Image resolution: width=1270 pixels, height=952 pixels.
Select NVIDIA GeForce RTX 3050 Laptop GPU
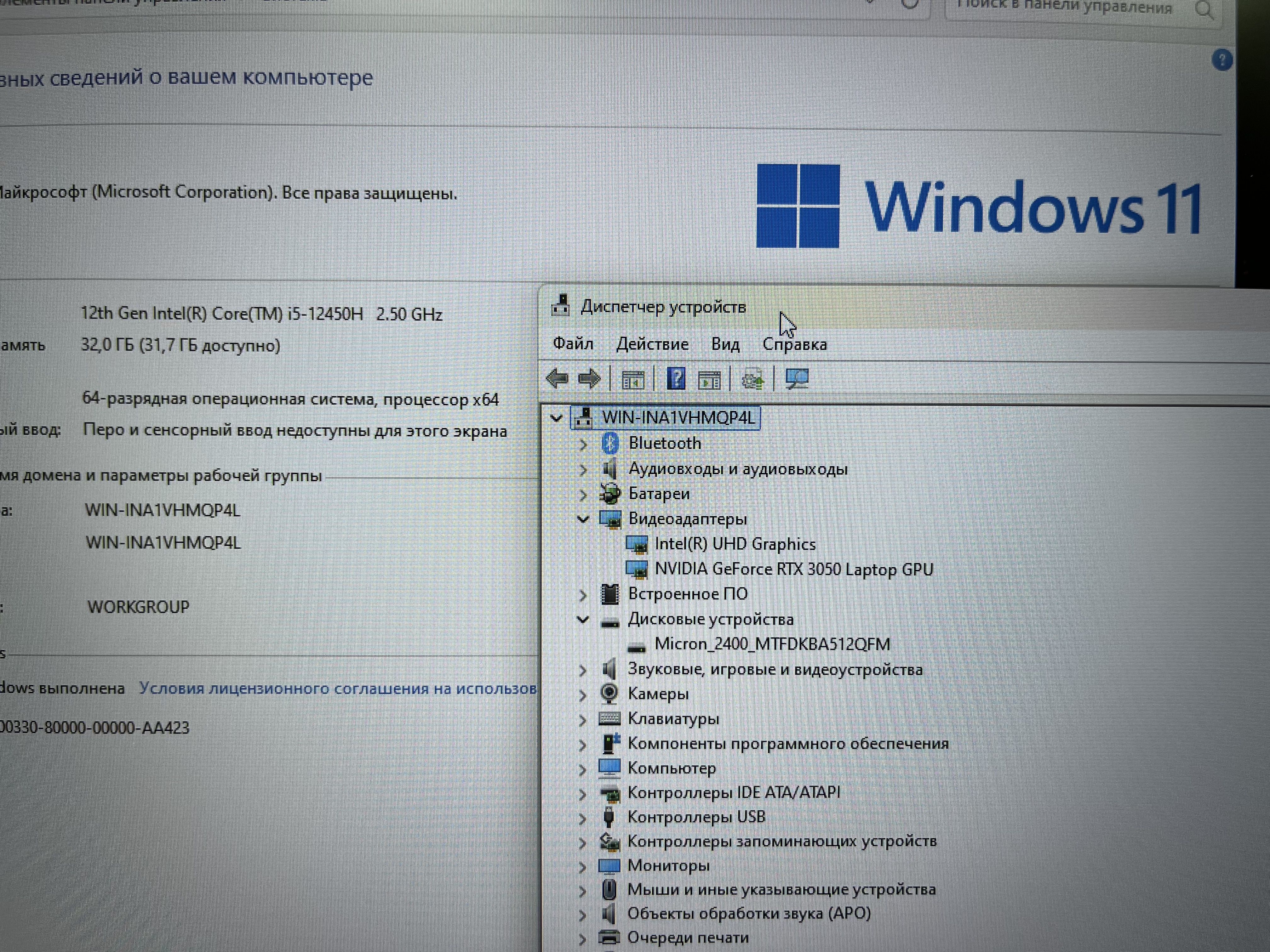point(793,569)
